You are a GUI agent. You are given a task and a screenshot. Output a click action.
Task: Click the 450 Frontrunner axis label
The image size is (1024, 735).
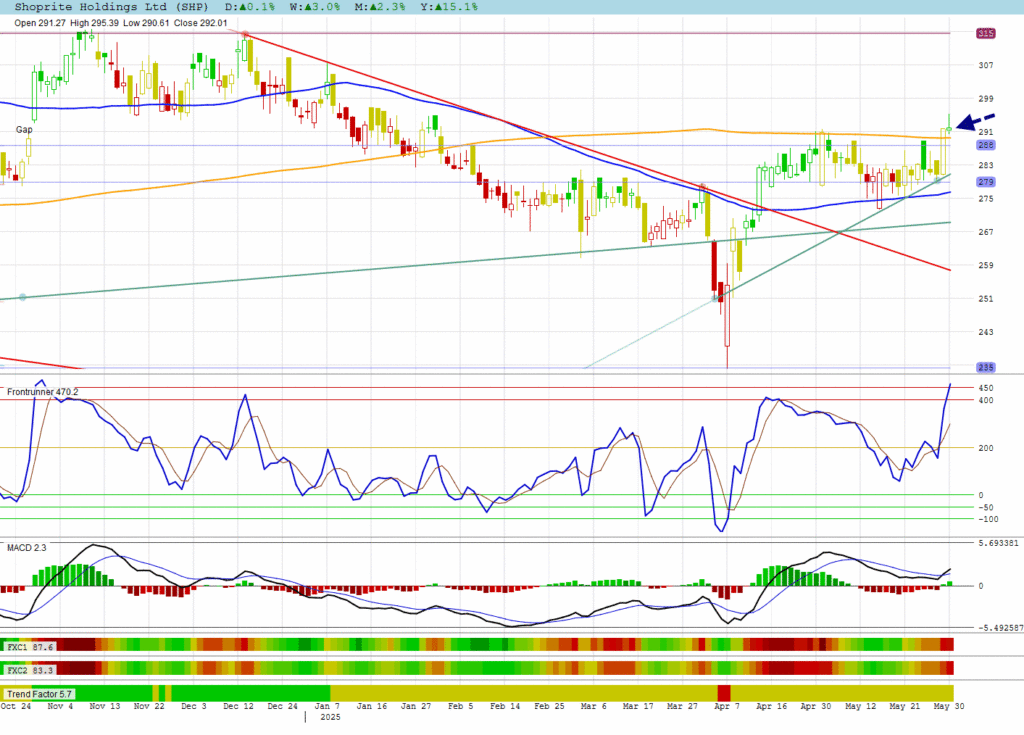point(985,388)
